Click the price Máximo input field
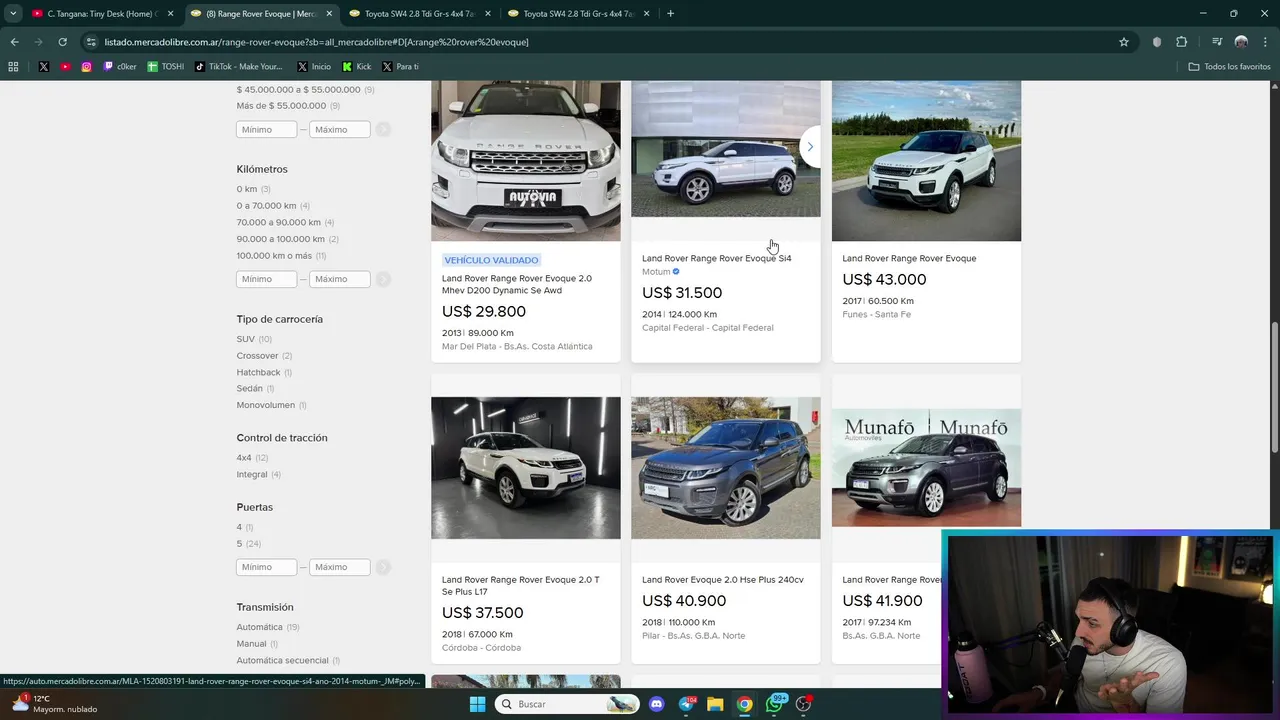 [x=340, y=129]
